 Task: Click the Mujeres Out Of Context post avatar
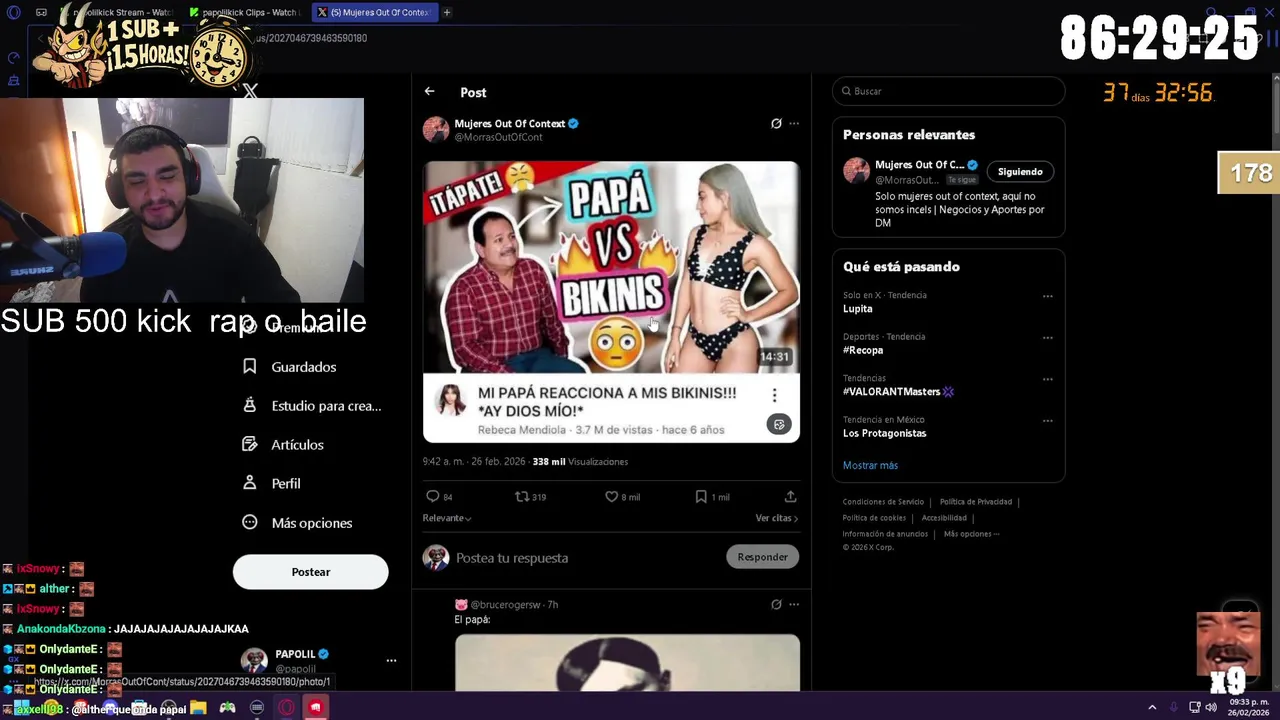[x=435, y=129]
